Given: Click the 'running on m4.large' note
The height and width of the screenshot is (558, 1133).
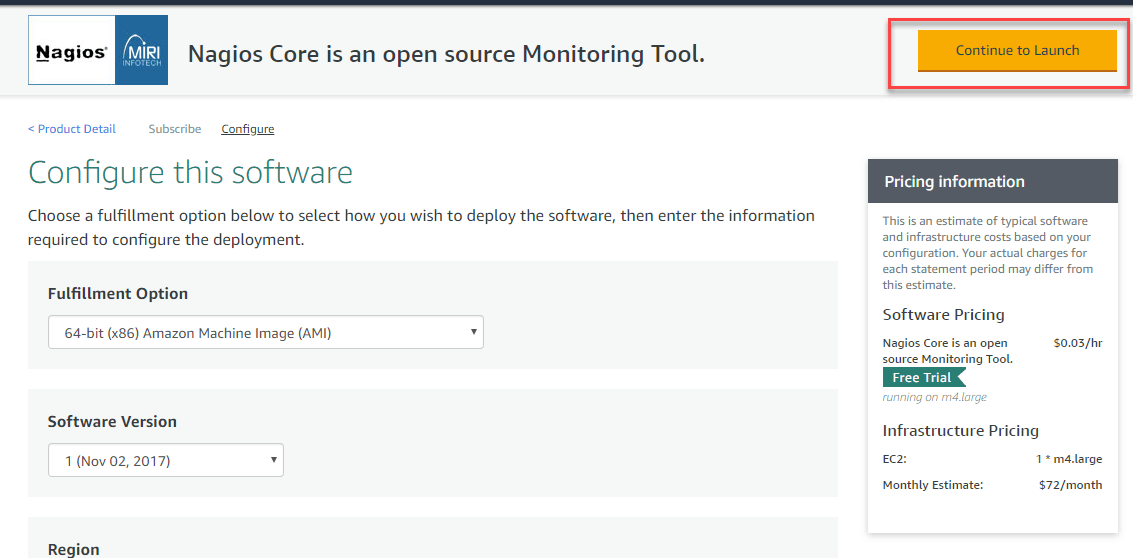Looking at the screenshot, I should coord(934,397).
